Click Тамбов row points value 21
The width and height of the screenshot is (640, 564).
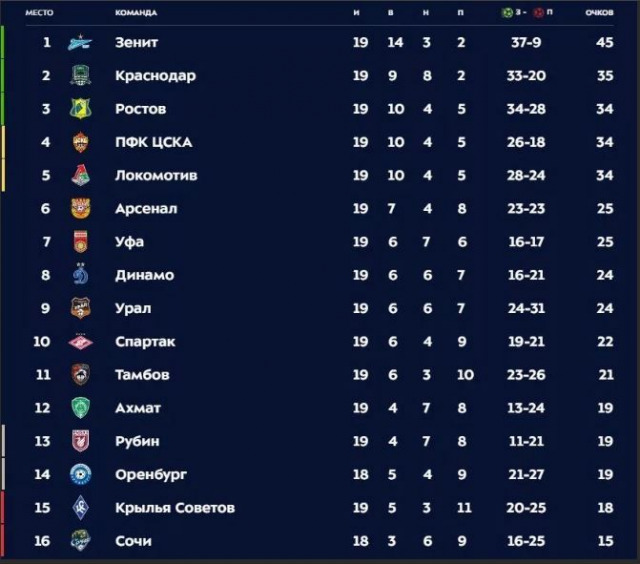602,375
